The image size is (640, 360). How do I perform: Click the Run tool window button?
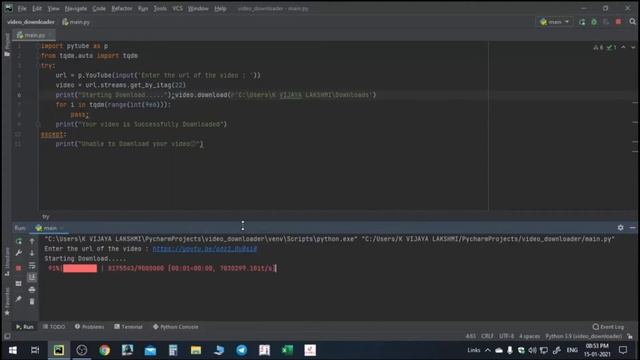(x=25, y=327)
